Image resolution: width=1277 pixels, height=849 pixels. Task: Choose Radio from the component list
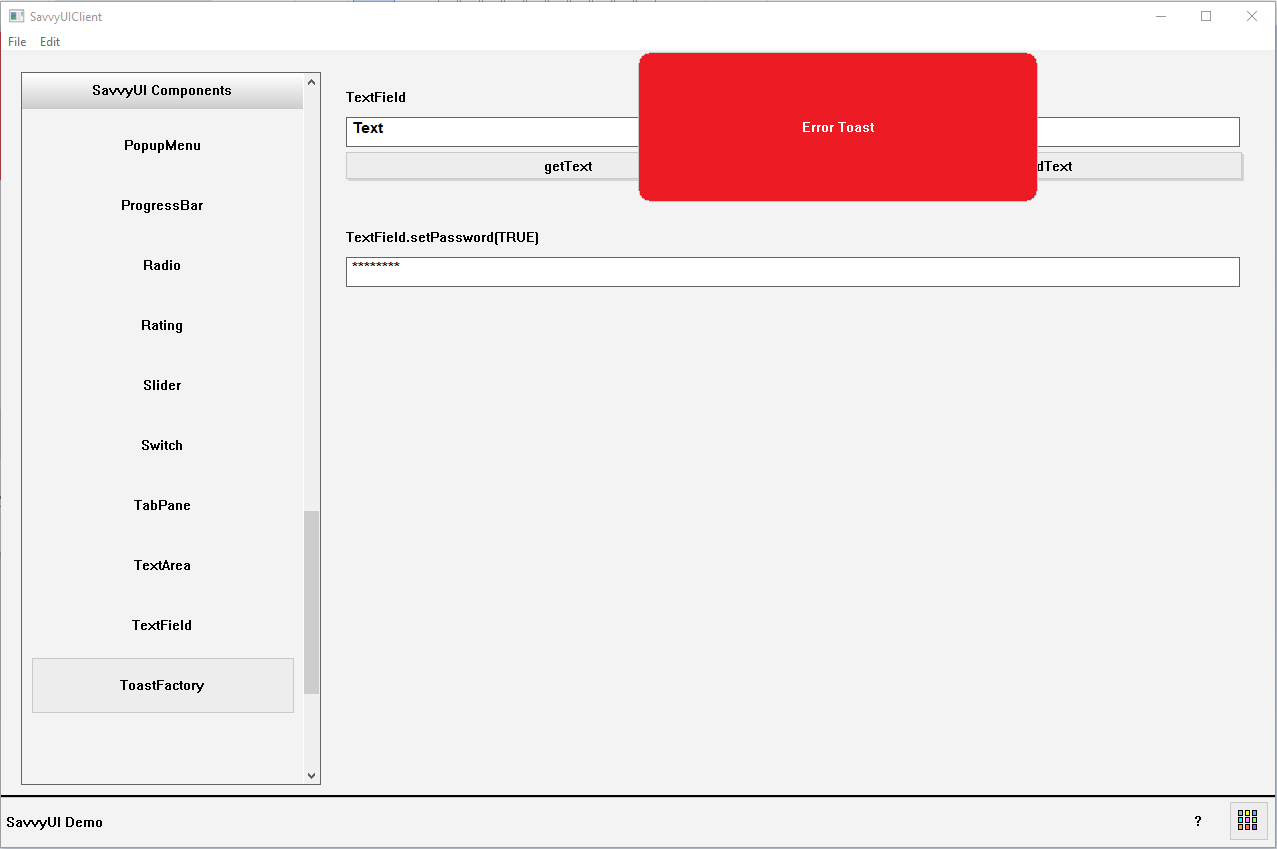coord(162,265)
